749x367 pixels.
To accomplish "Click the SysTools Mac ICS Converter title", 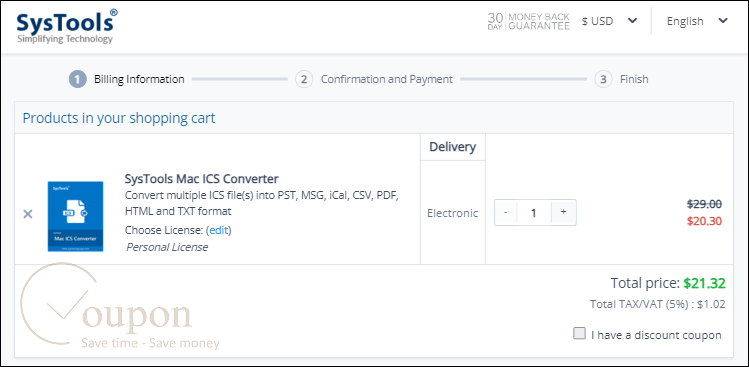I will tap(202, 179).
